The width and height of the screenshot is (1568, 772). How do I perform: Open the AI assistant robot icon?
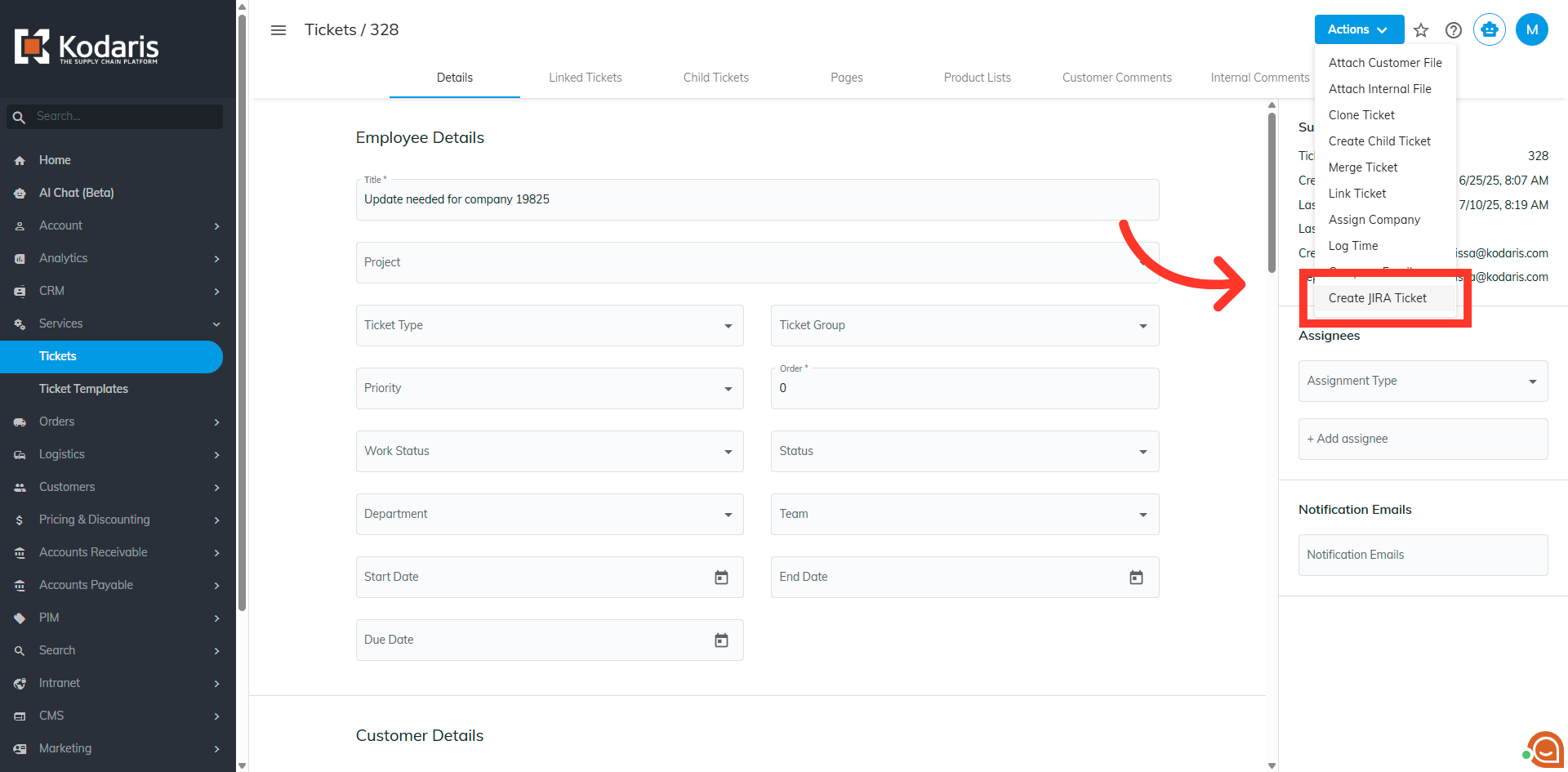tap(1490, 29)
